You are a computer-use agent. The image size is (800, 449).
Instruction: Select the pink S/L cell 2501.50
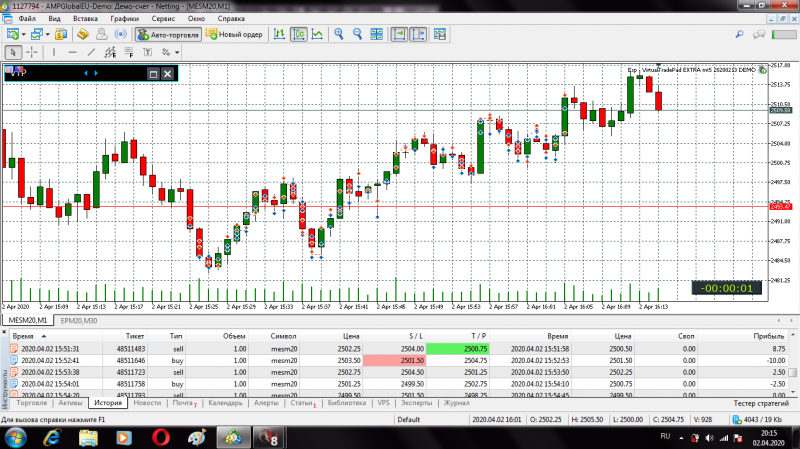click(394, 360)
